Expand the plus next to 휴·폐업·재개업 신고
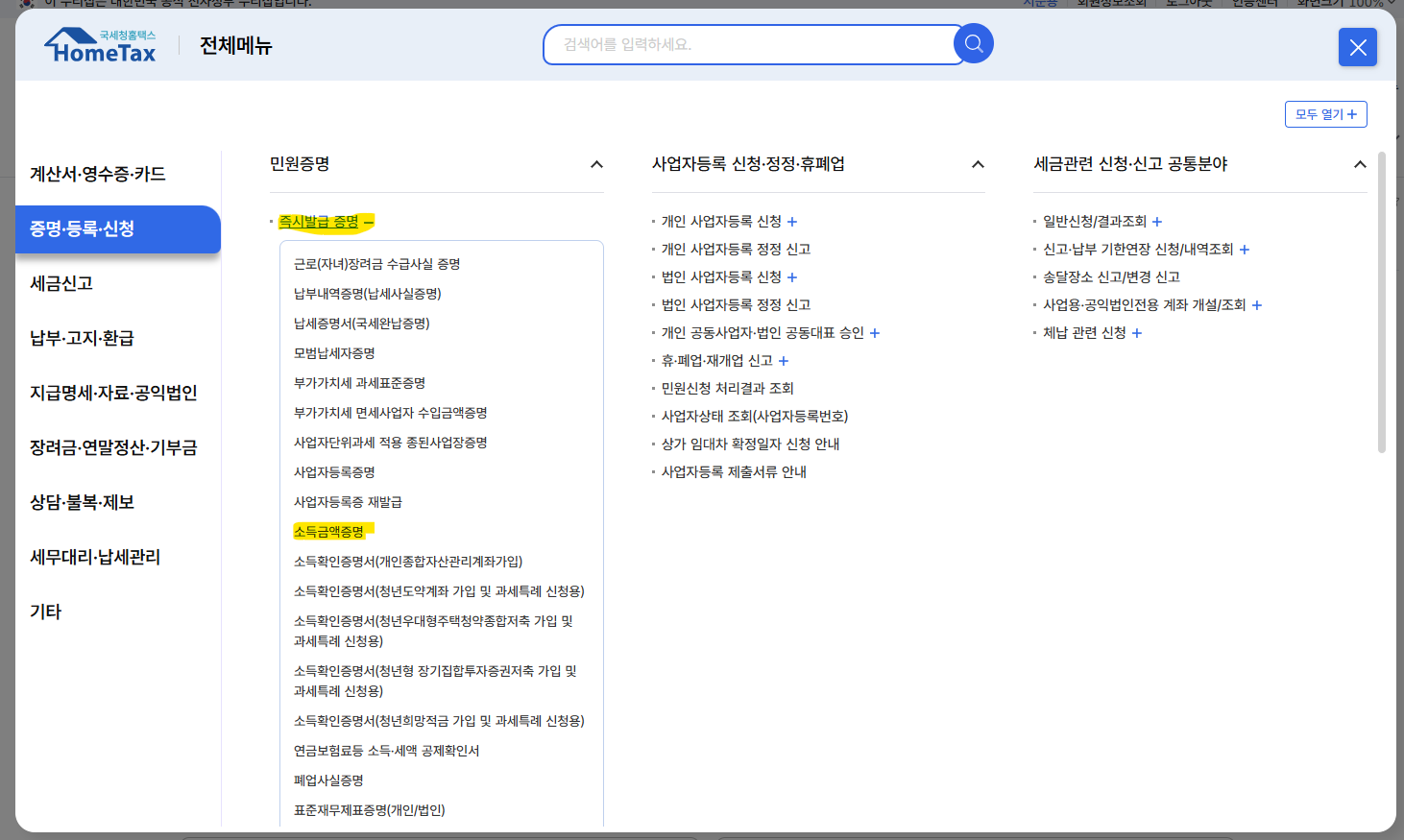1404x840 pixels. coord(784,361)
